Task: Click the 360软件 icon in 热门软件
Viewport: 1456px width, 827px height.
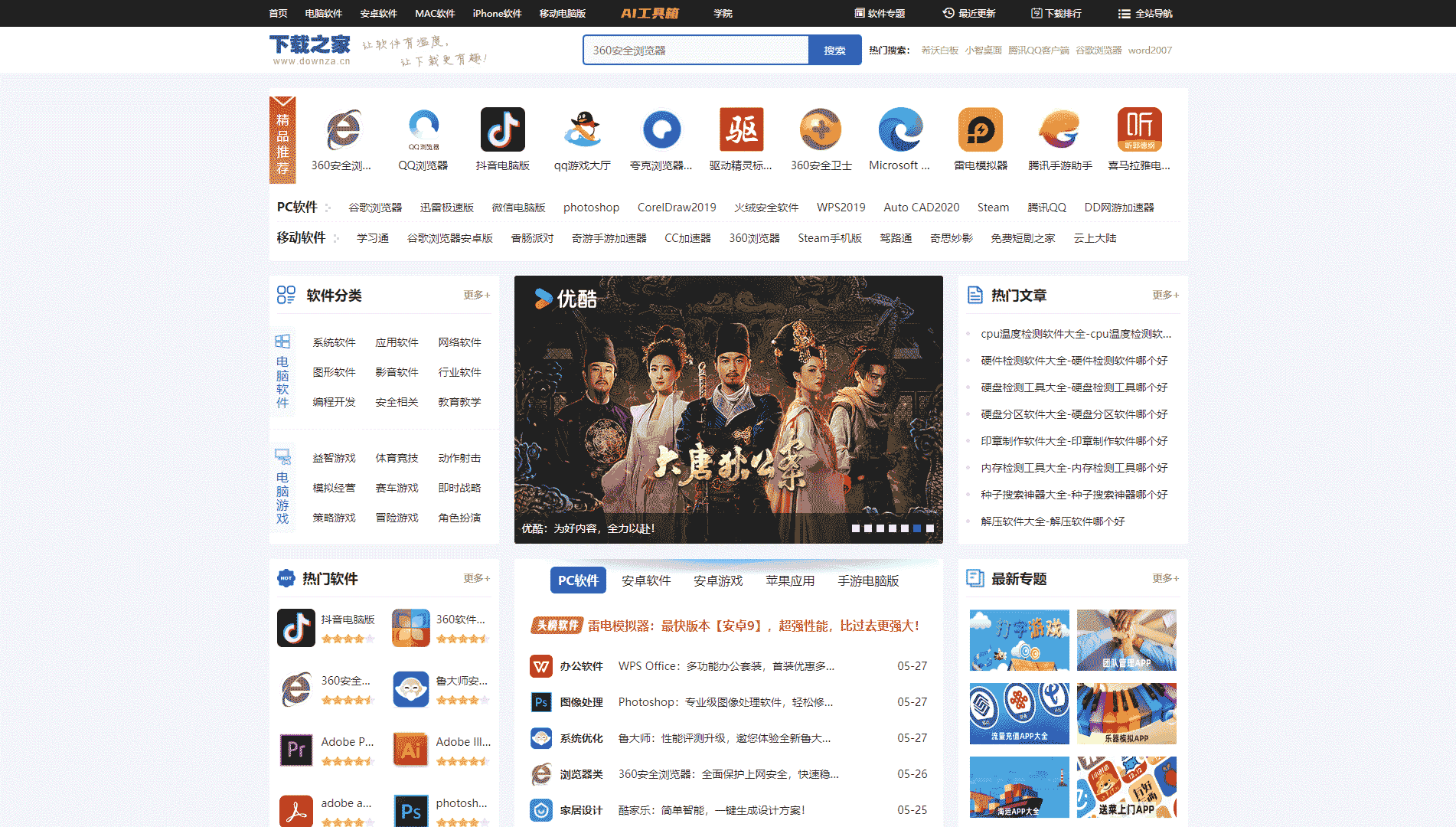Action: [411, 628]
